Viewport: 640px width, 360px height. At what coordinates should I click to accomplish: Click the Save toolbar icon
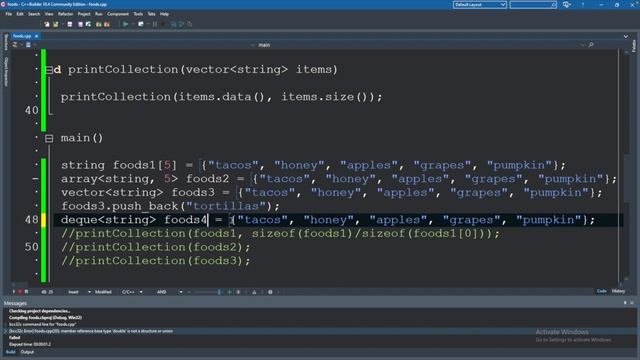coord(70,24)
